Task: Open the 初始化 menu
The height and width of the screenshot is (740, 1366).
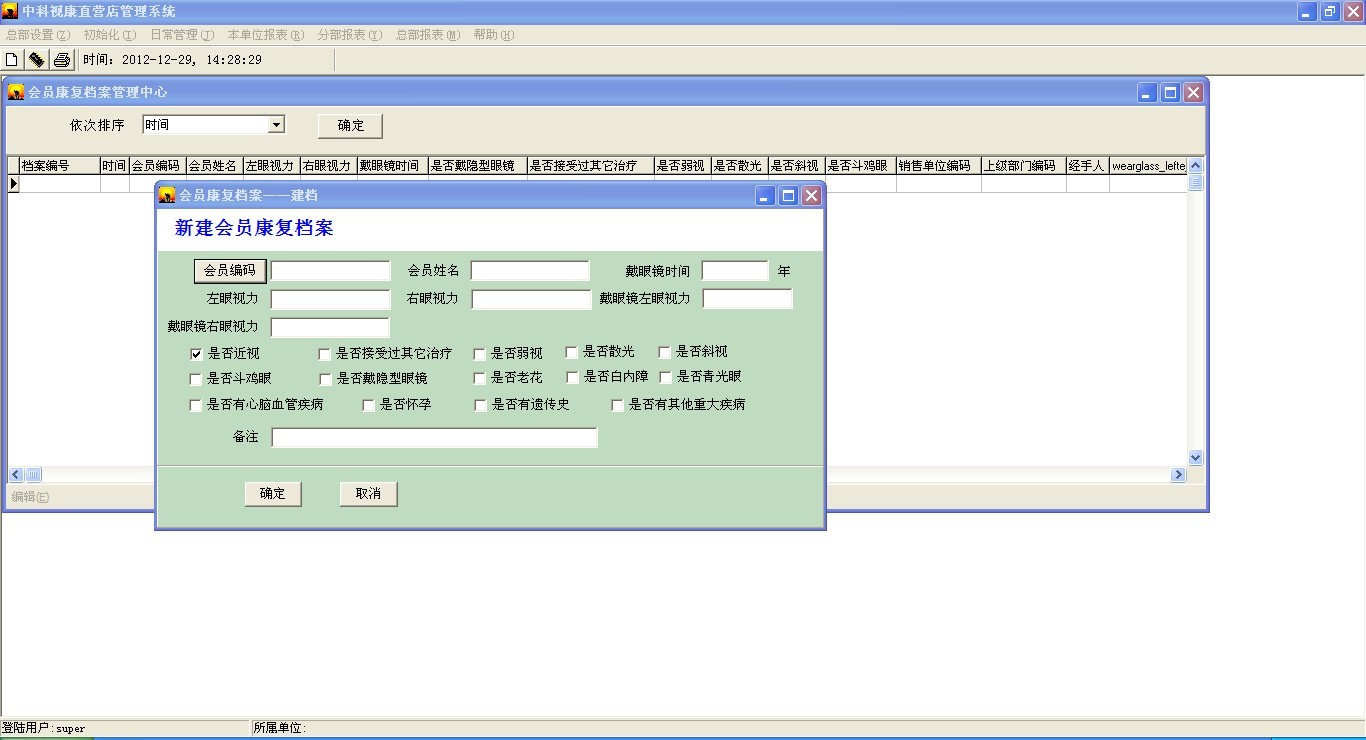Action: point(110,35)
